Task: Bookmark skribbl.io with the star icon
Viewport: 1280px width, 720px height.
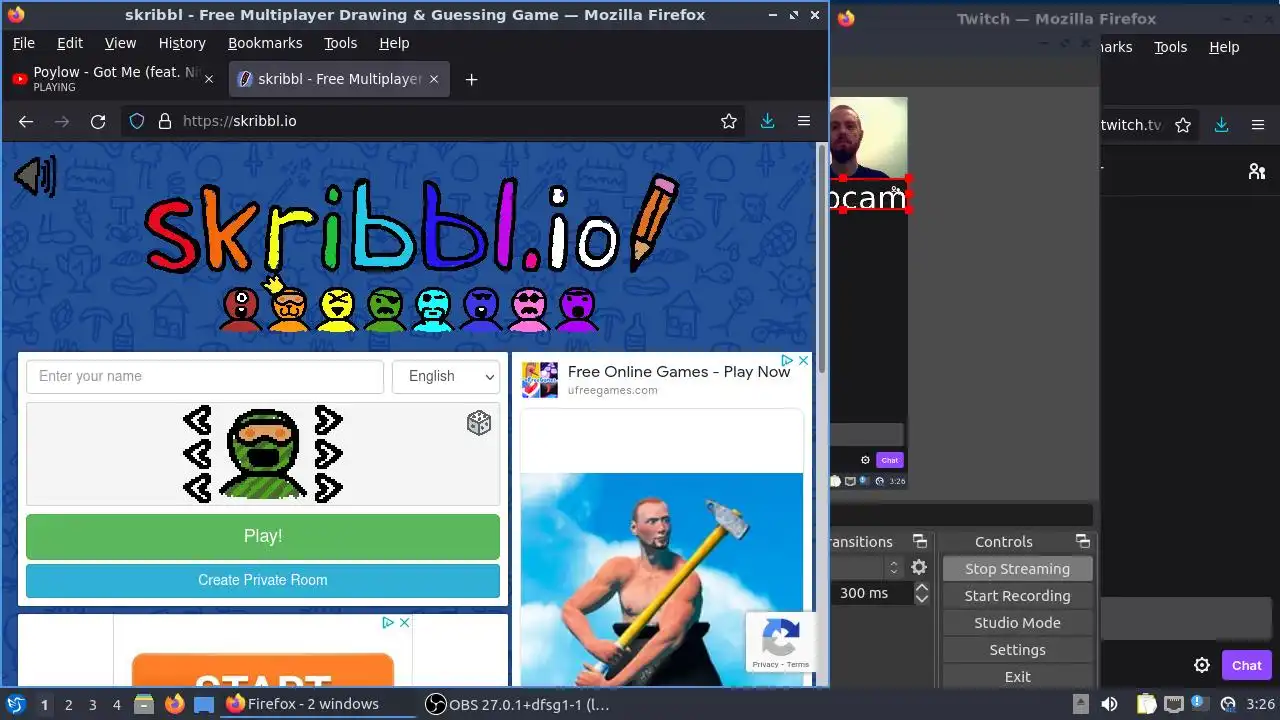Action: click(729, 121)
